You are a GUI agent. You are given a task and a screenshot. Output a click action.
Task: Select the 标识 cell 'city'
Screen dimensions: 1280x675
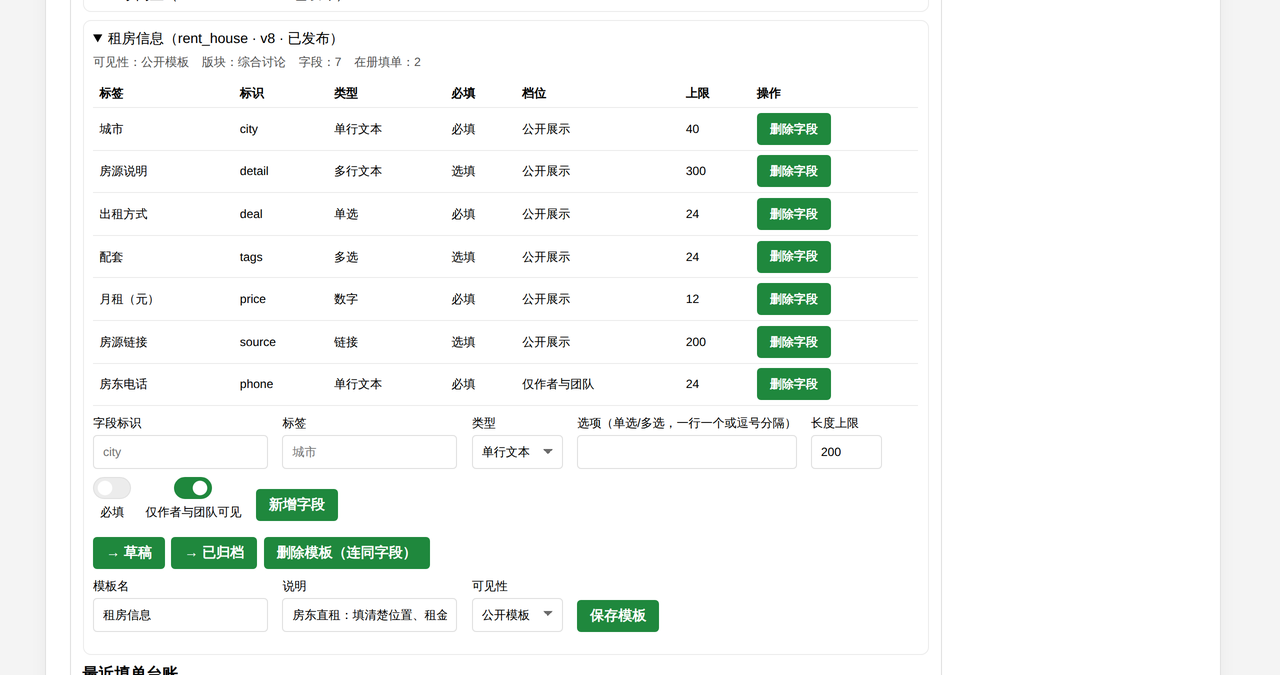pos(249,129)
